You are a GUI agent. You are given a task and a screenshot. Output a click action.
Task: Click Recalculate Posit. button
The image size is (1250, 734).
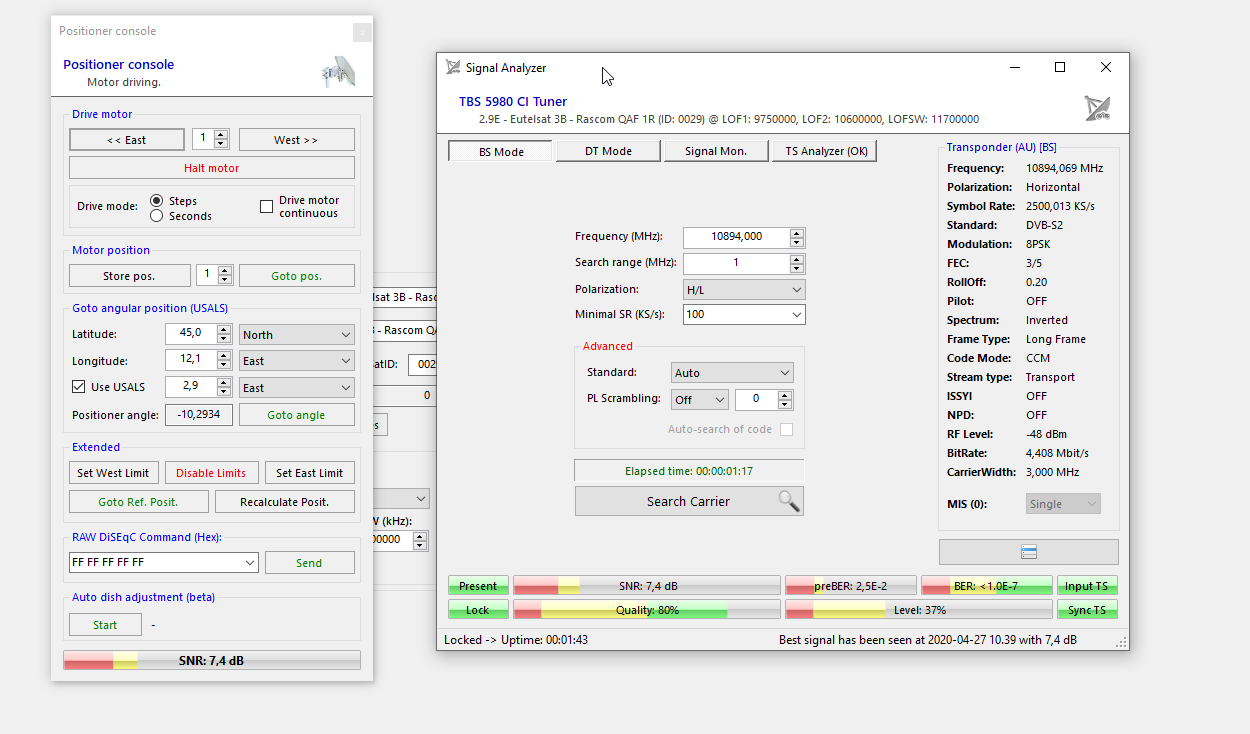[284, 502]
